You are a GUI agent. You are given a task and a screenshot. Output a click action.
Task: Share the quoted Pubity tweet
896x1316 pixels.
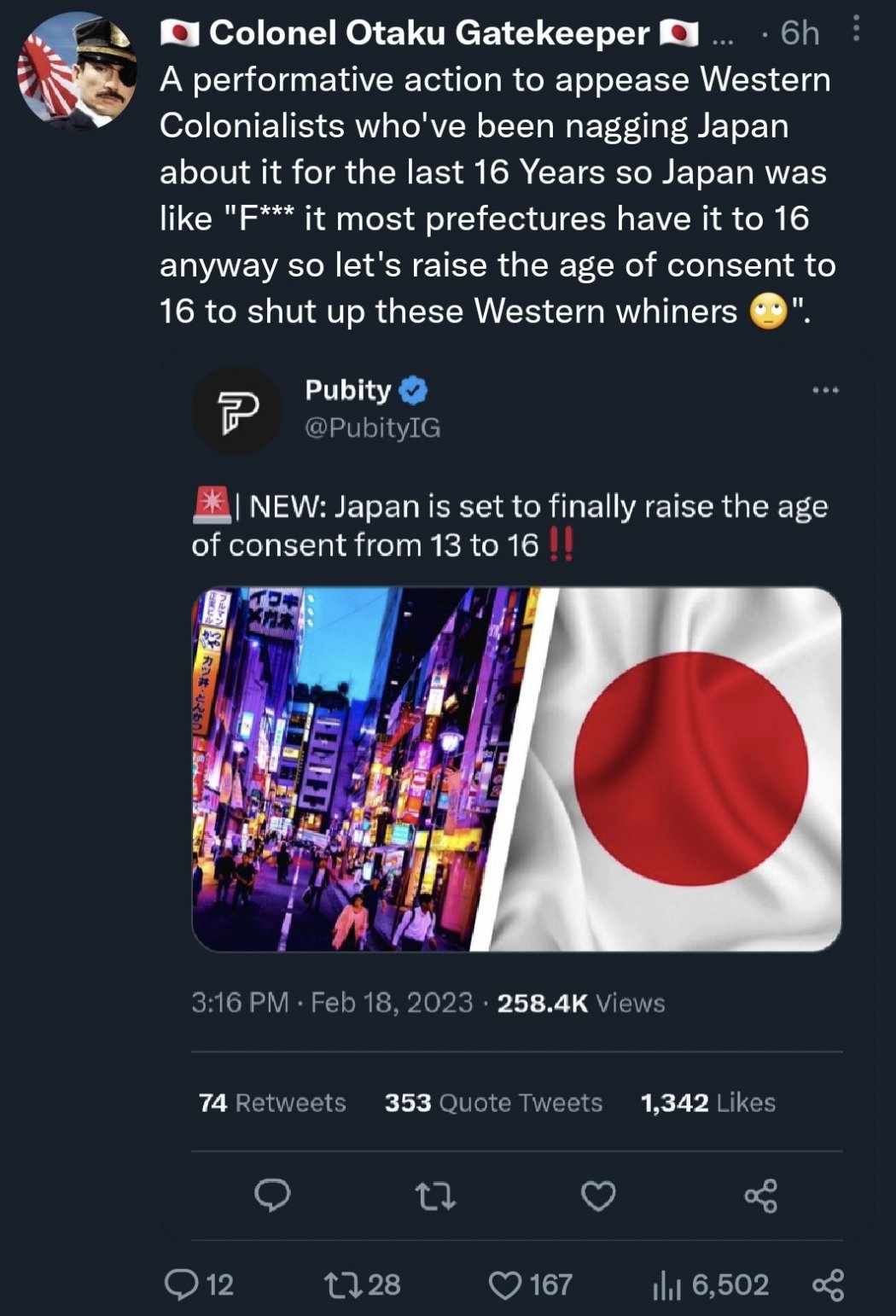pos(760,1196)
